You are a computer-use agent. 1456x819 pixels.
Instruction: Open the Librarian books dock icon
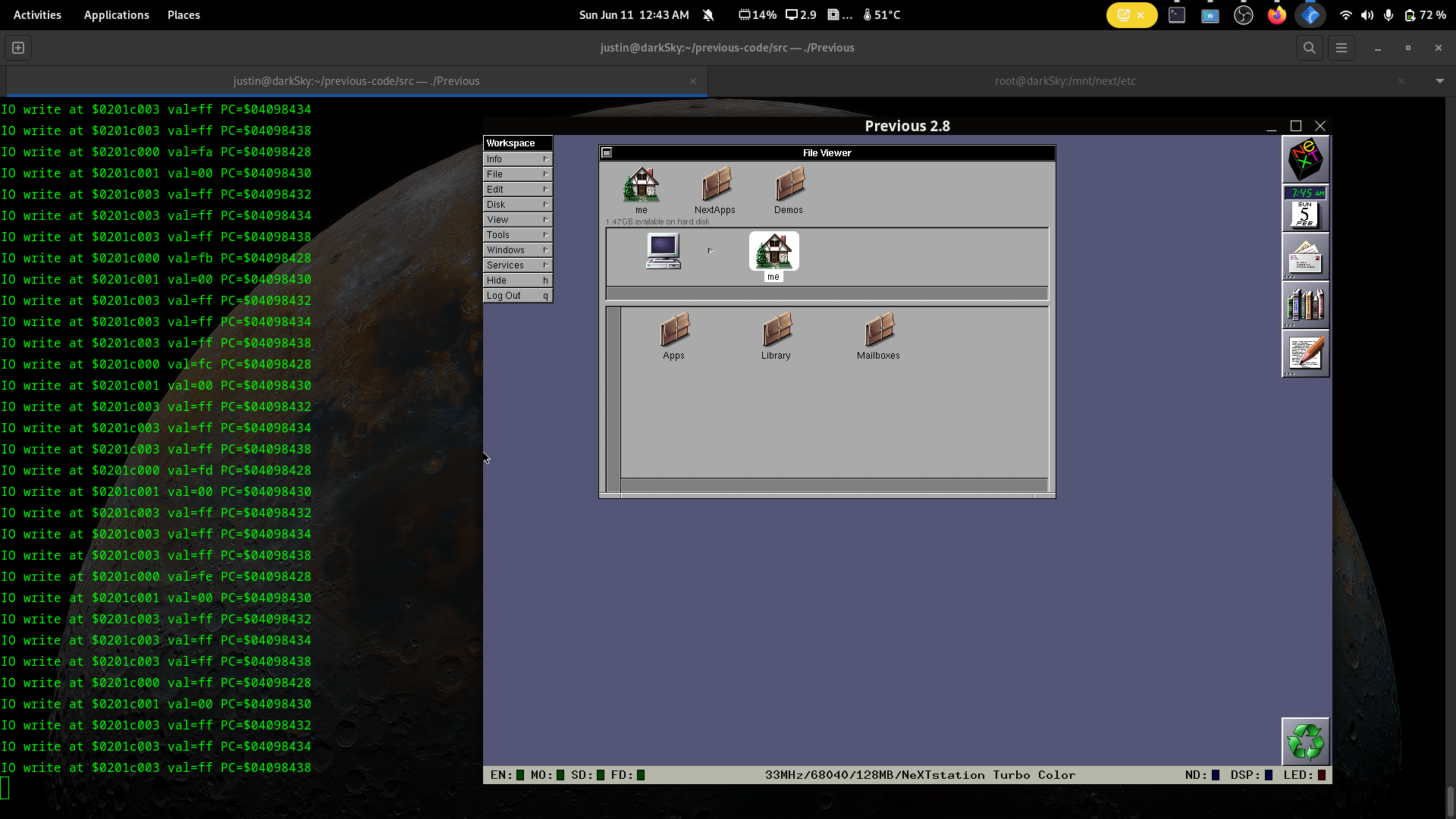[1305, 305]
